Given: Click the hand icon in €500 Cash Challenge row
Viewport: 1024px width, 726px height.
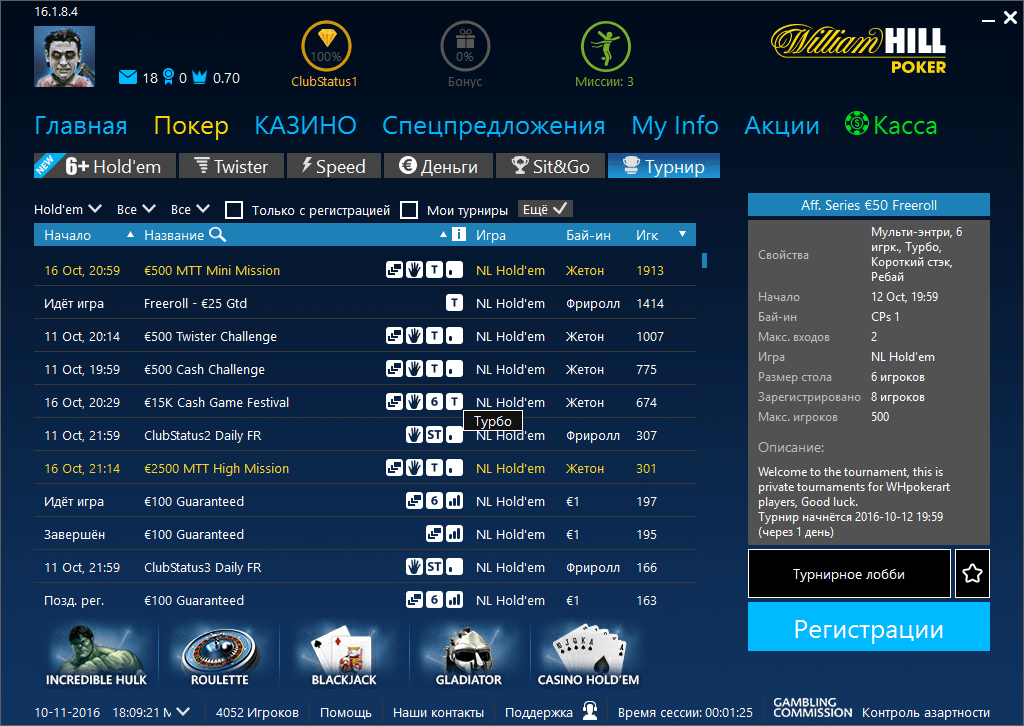Looking at the screenshot, I should click(414, 369).
